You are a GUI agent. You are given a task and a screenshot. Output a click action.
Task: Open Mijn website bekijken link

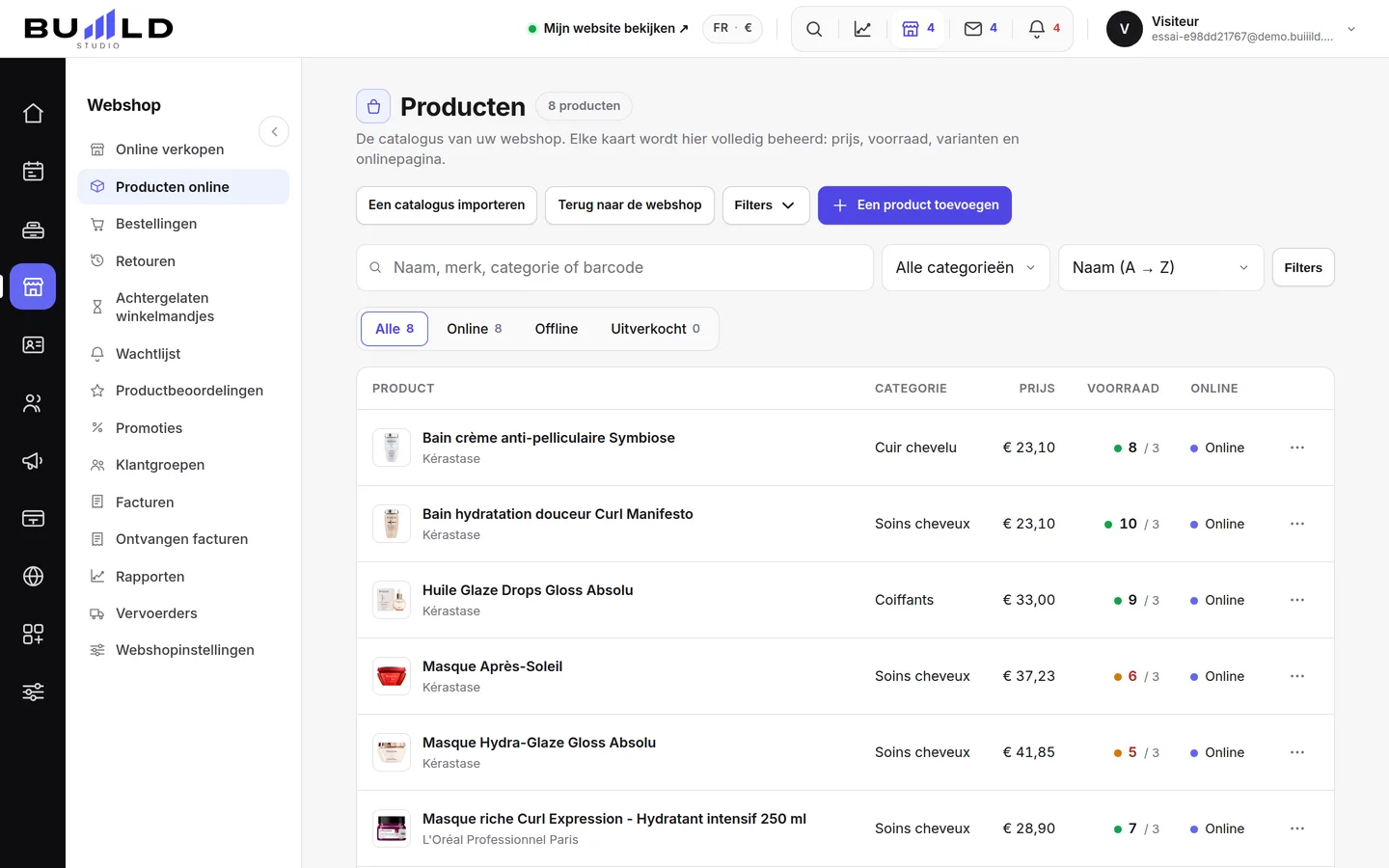(609, 28)
